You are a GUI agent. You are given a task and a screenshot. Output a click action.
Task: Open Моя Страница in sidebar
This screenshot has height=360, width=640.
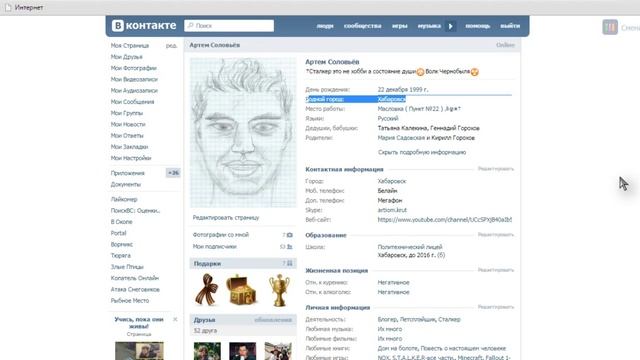click(130, 46)
